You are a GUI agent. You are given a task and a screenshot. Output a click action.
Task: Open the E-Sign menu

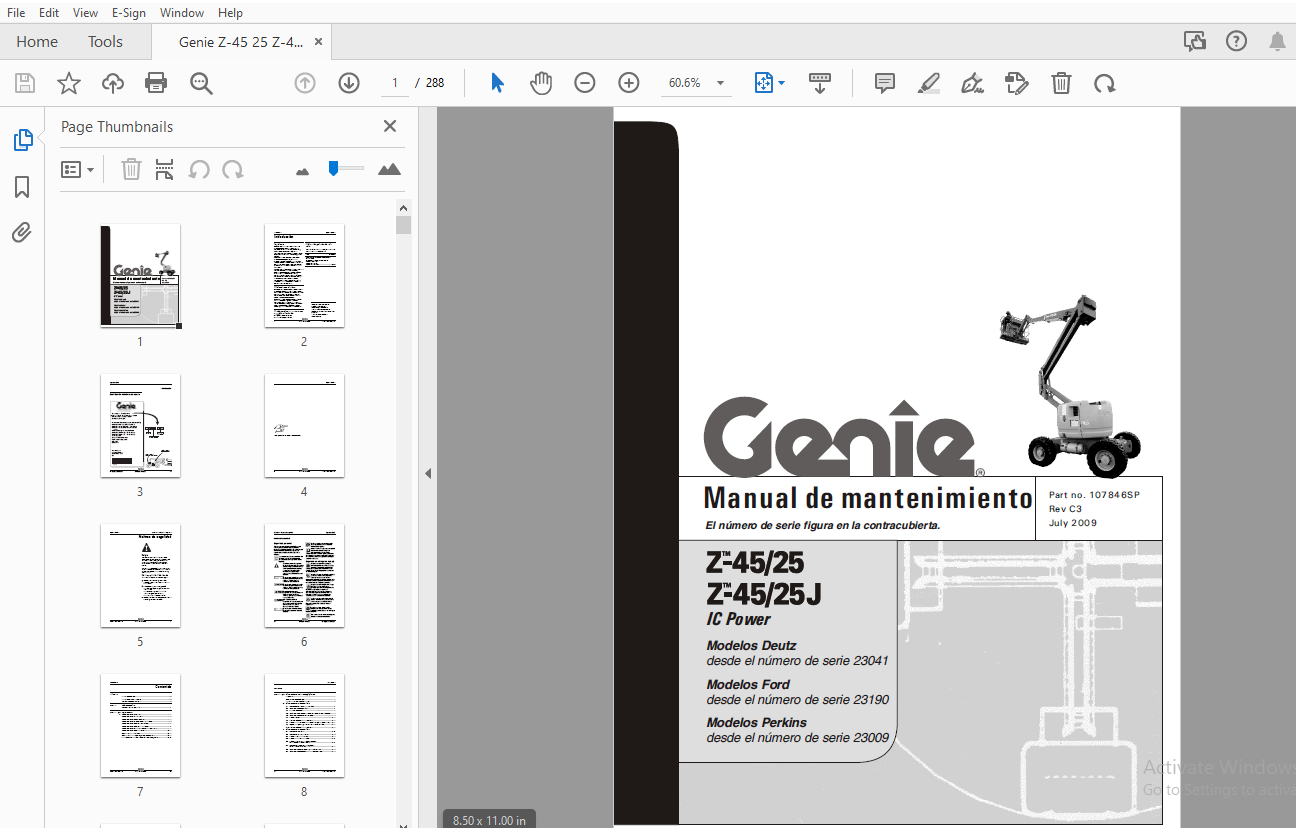[129, 12]
